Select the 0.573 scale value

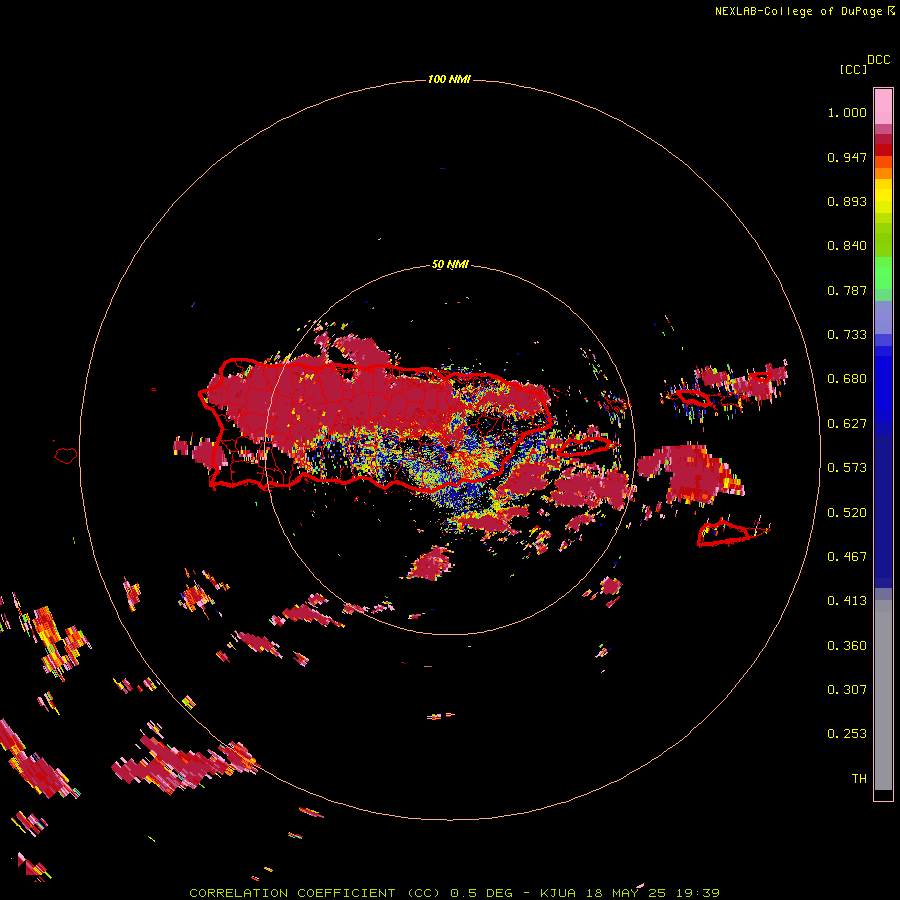[847, 468]
